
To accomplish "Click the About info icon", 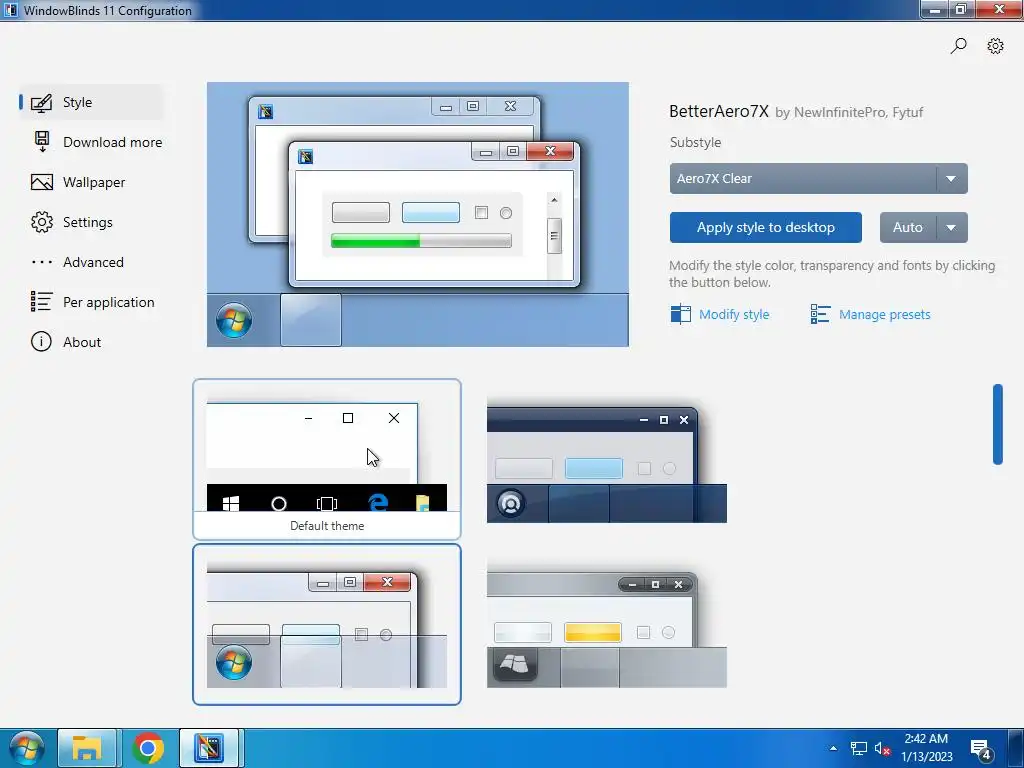I will click(x=41, y=342).
